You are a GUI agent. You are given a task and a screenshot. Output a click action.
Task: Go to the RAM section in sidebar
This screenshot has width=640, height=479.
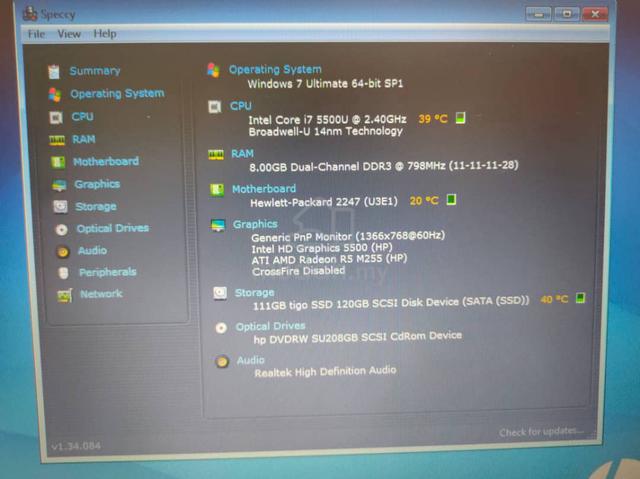tap(84, 140)
